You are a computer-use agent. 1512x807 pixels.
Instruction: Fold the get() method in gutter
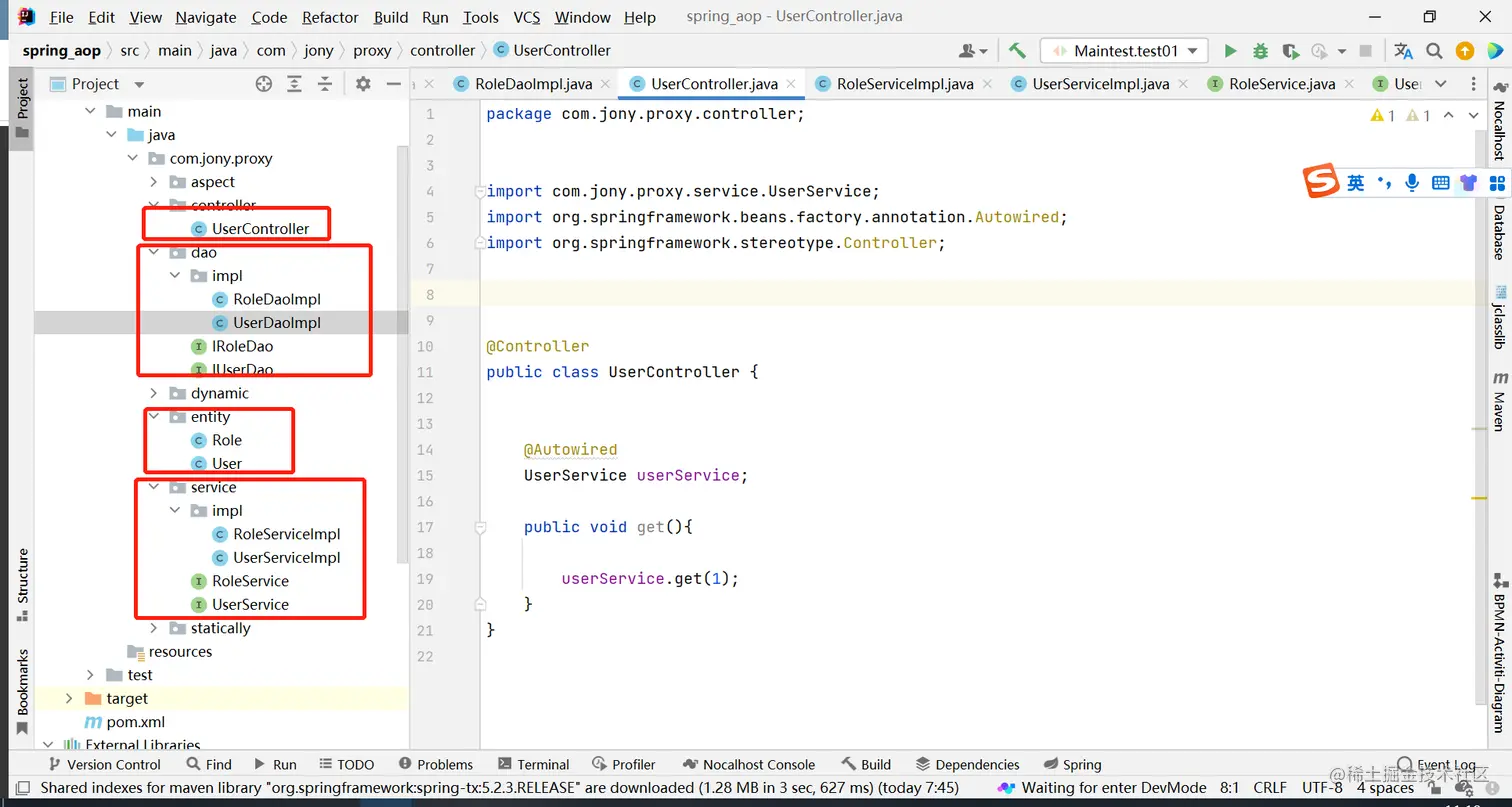pyautogui.click(x=480, y=527)
